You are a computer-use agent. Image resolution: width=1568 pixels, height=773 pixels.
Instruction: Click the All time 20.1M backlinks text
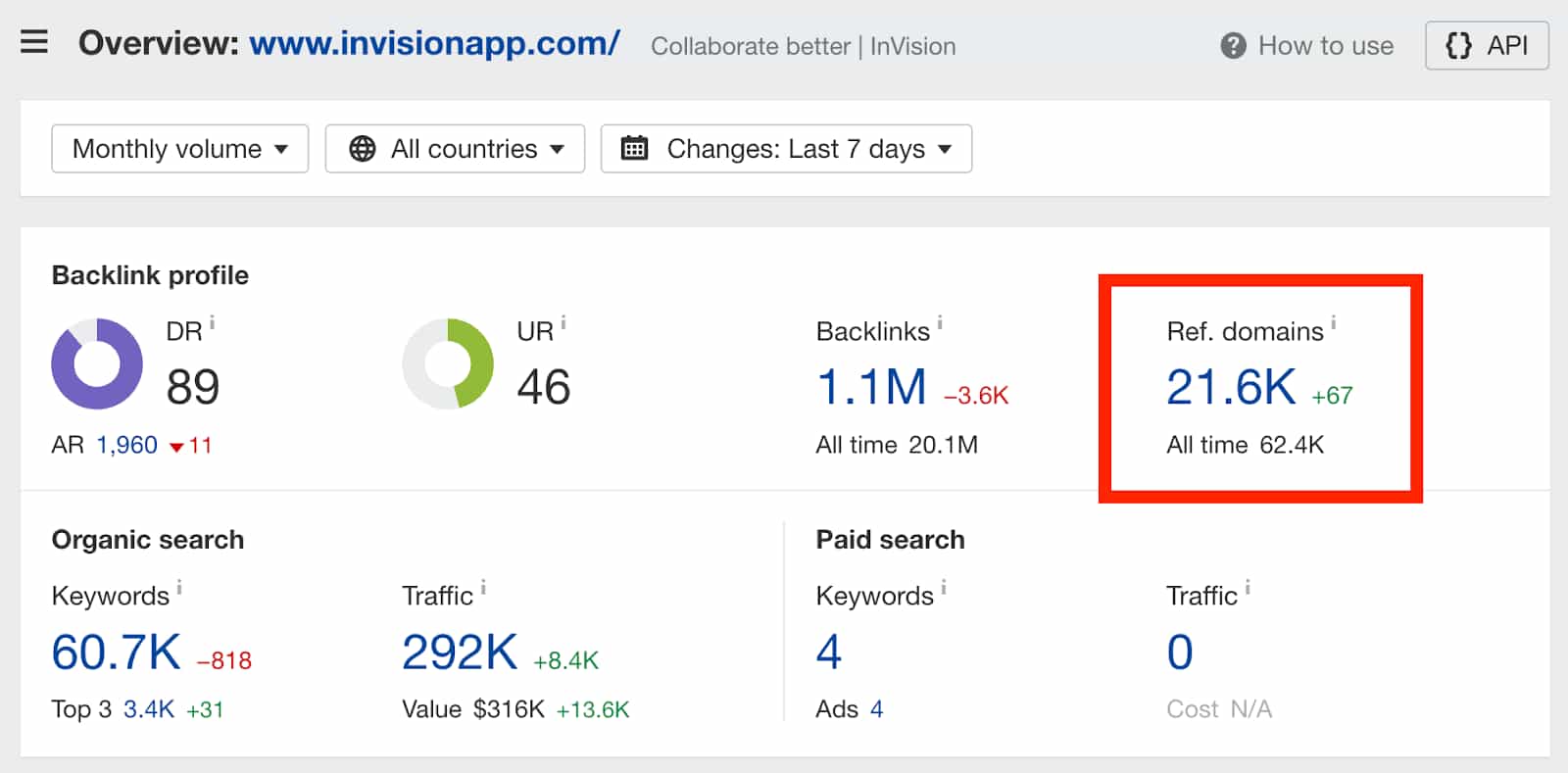(897, 445)
